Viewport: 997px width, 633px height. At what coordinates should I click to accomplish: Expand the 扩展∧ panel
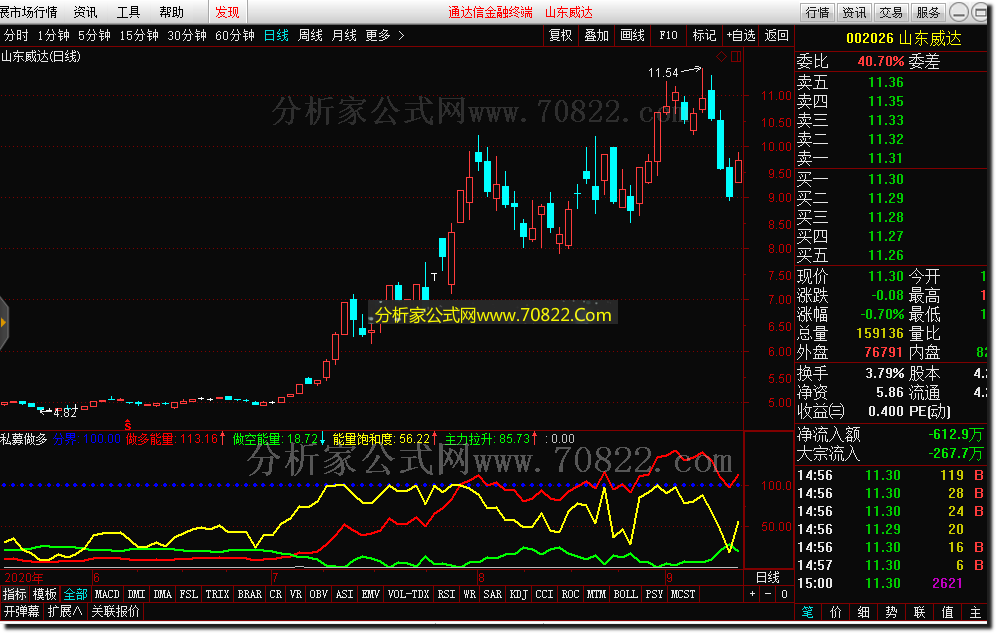65,611
